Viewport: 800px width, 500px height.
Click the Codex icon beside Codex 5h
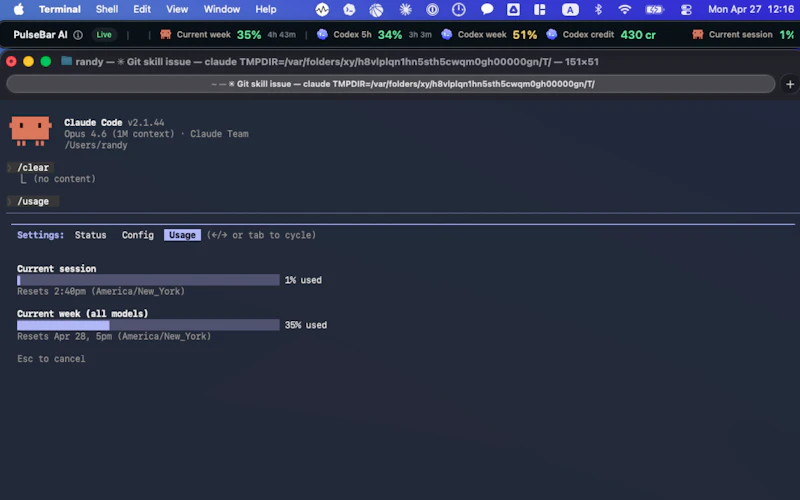[x=322, y=35]
